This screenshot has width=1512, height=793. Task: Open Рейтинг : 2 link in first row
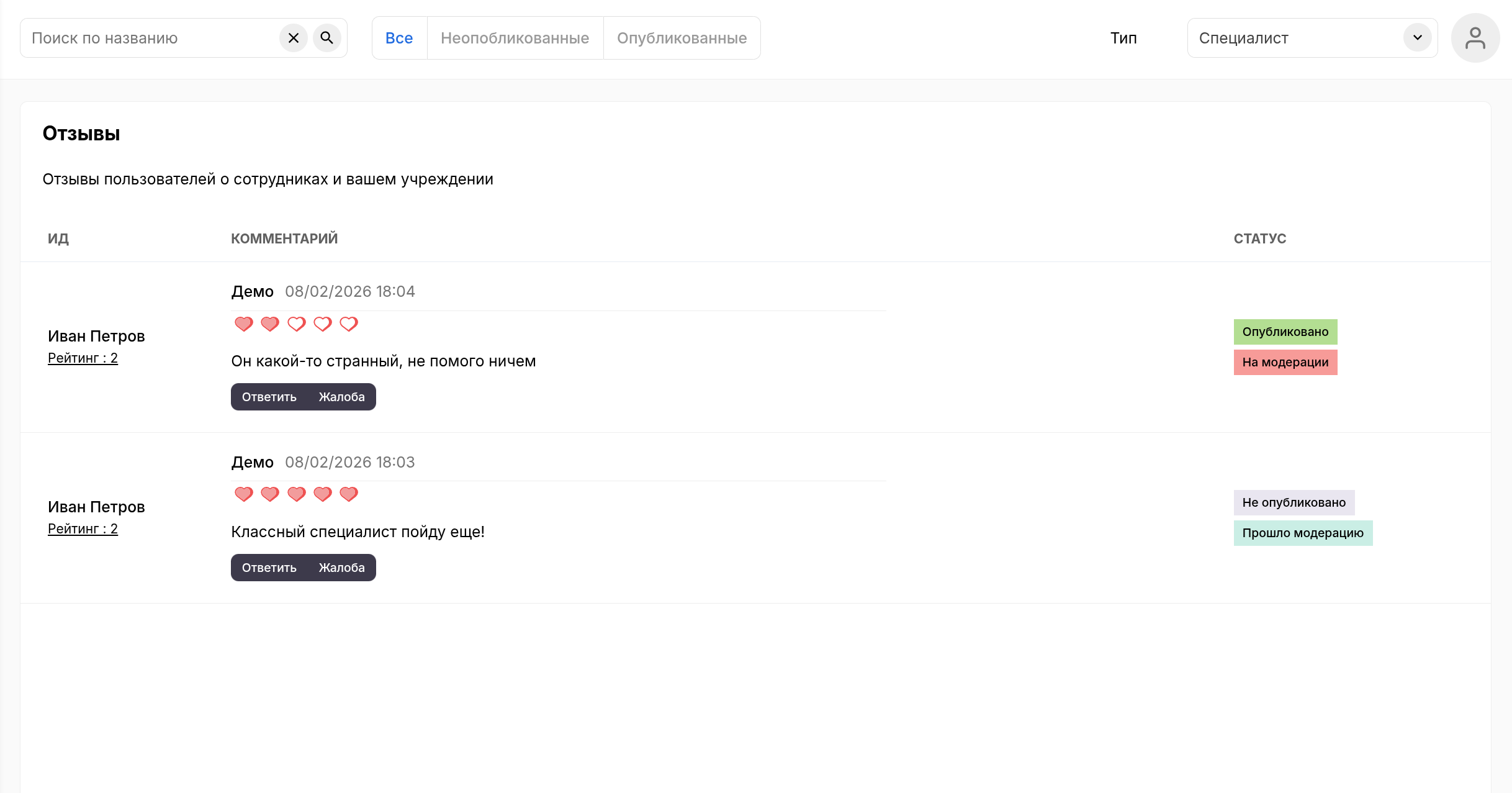coord(83,358)
